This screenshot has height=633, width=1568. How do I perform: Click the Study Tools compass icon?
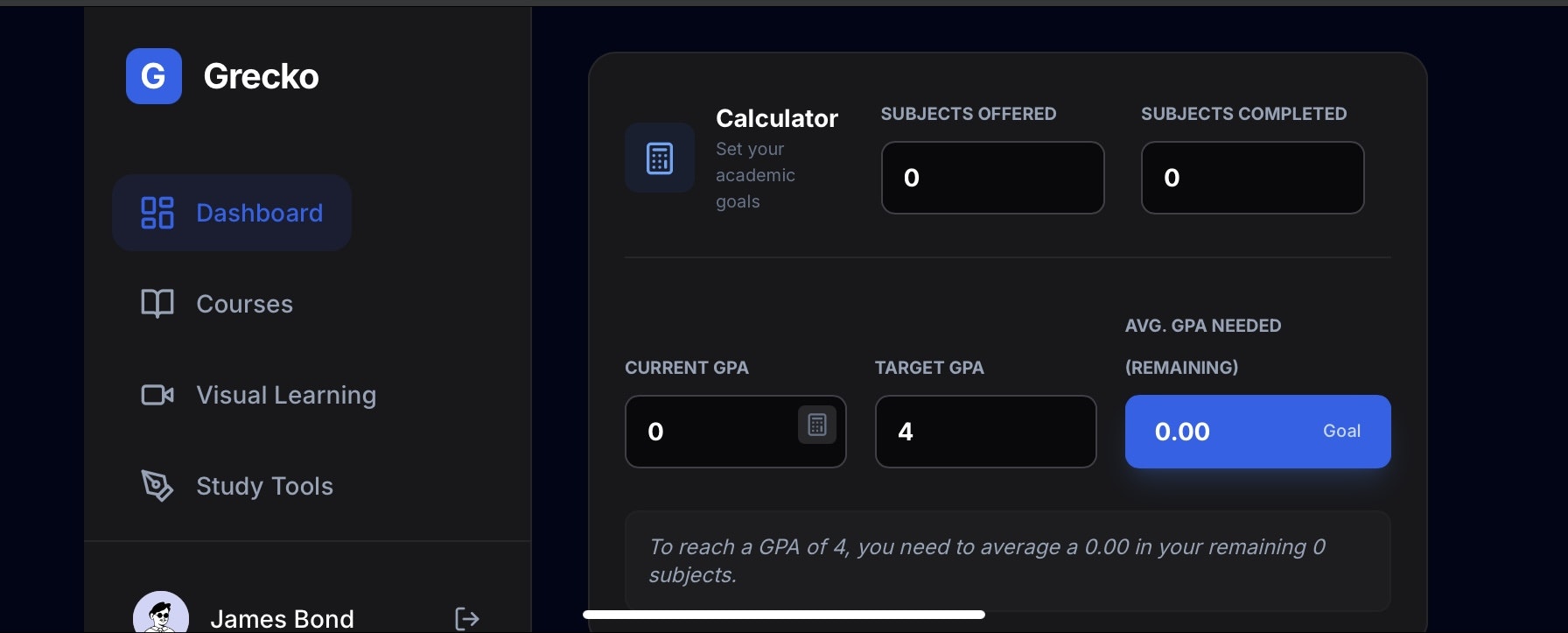157,486
